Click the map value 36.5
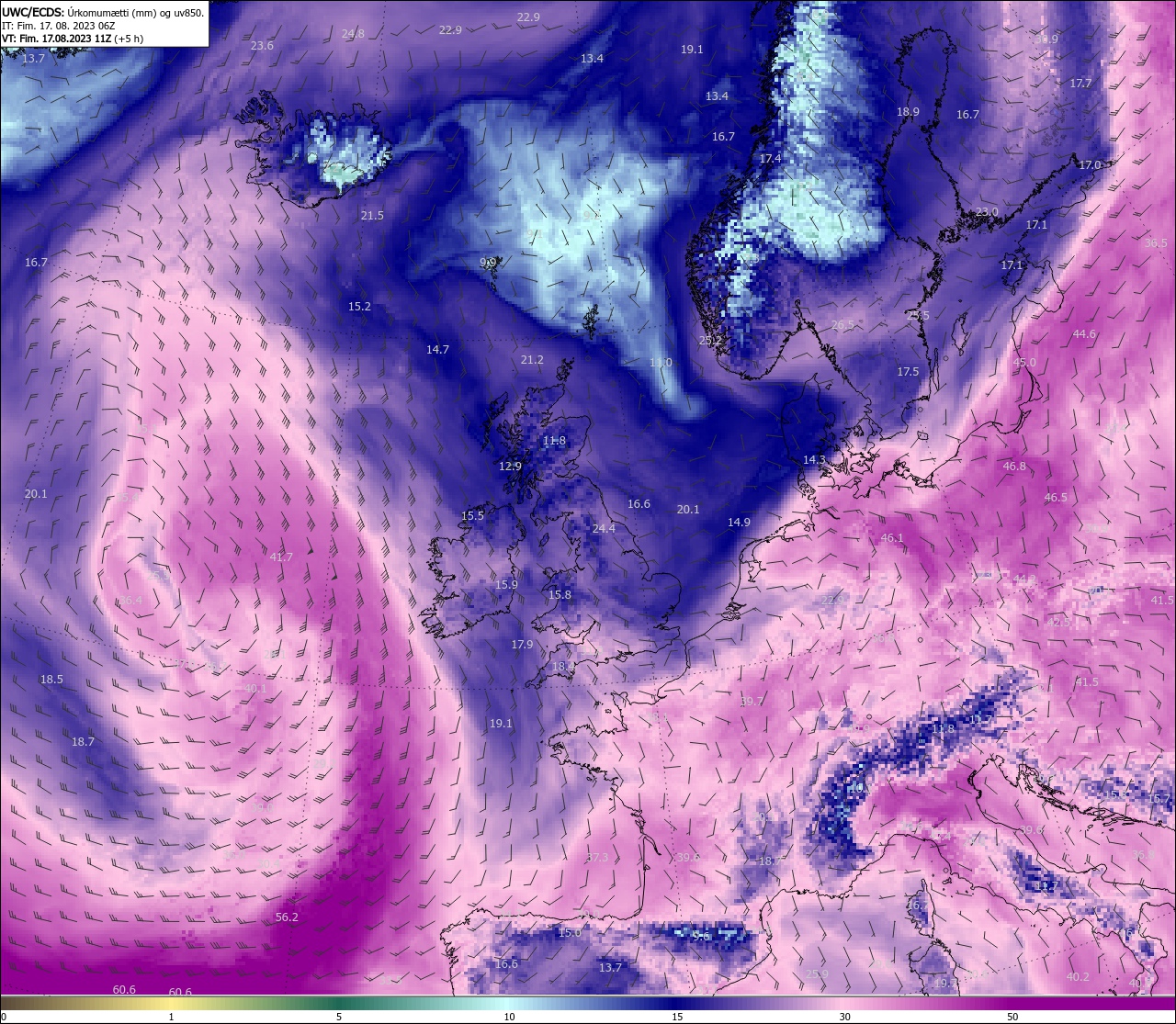This screenshot has width=1176, height=1024. [1156, 243]
